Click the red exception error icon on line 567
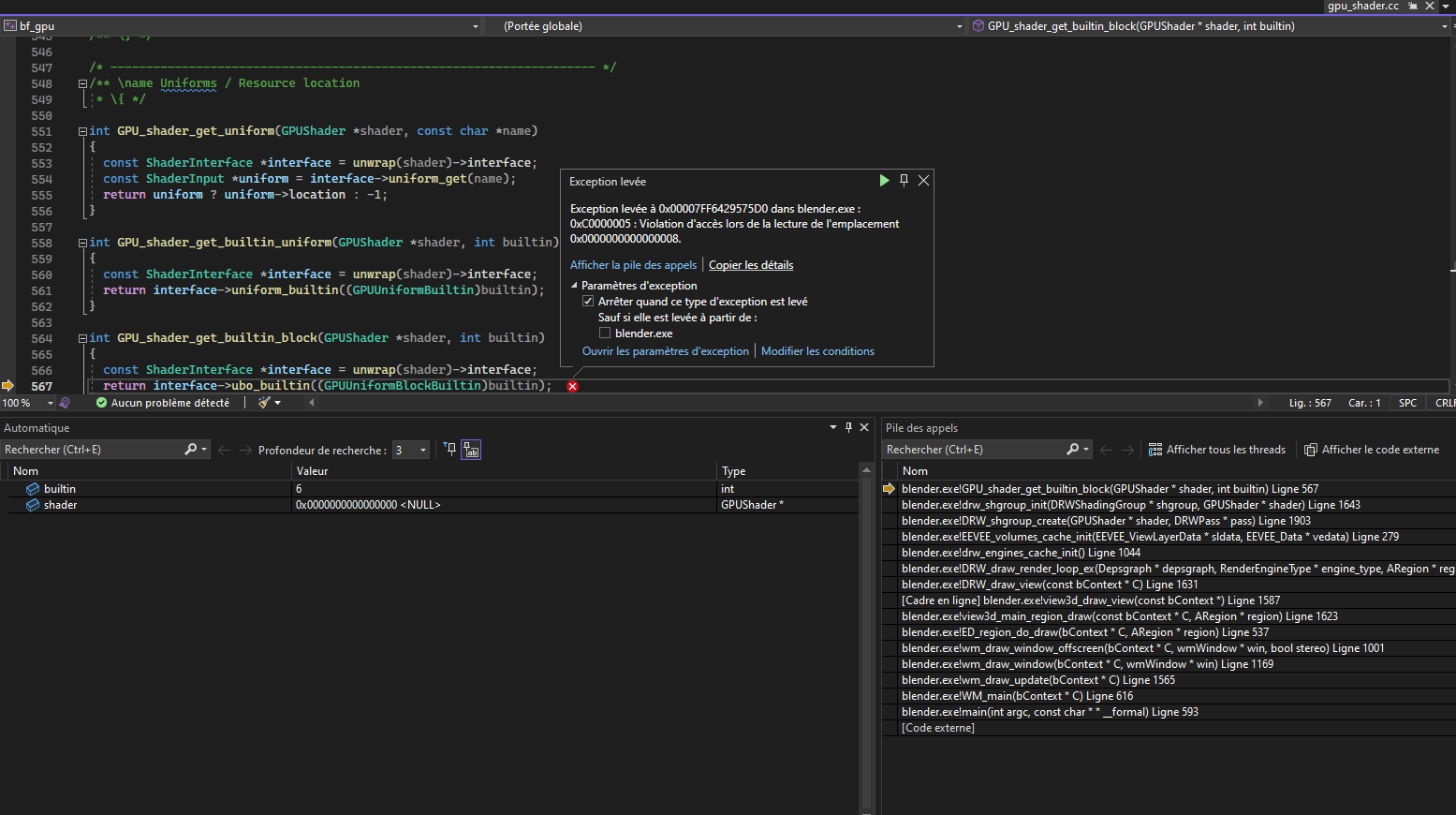 (572, 386)
